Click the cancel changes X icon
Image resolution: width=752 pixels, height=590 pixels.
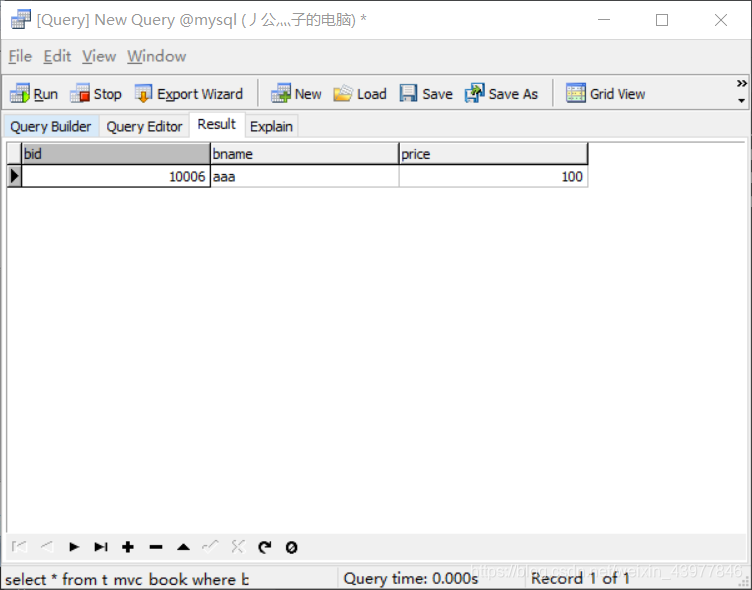238,547
